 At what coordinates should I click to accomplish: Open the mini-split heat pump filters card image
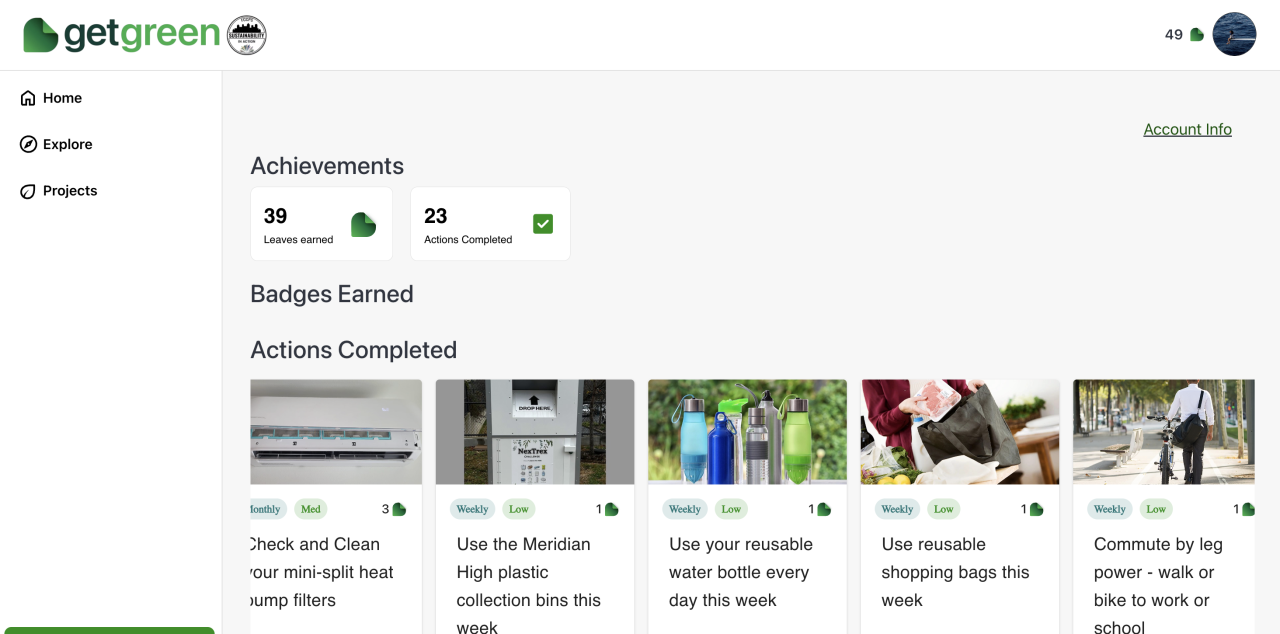[x=335, y=432]
